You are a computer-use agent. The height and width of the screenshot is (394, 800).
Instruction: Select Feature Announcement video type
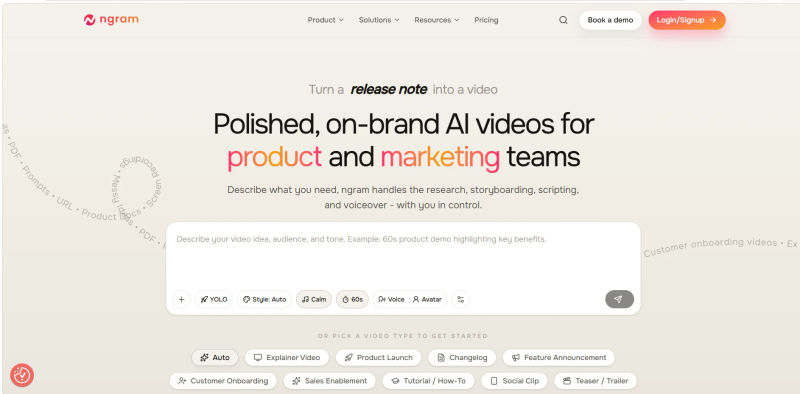[x=559, y=358]
